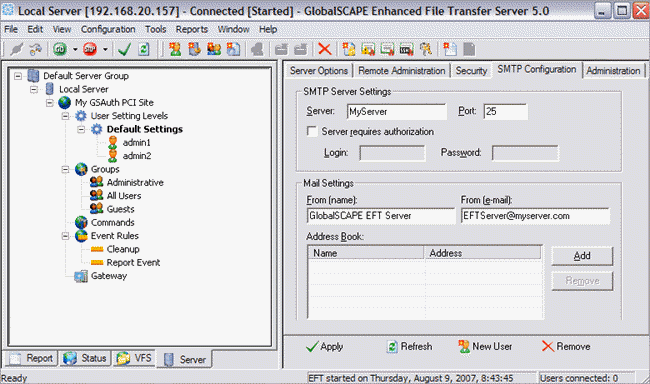Collapse the Event Rules tree node
Screen dimensions: 650x384
(x=65, y=236)
